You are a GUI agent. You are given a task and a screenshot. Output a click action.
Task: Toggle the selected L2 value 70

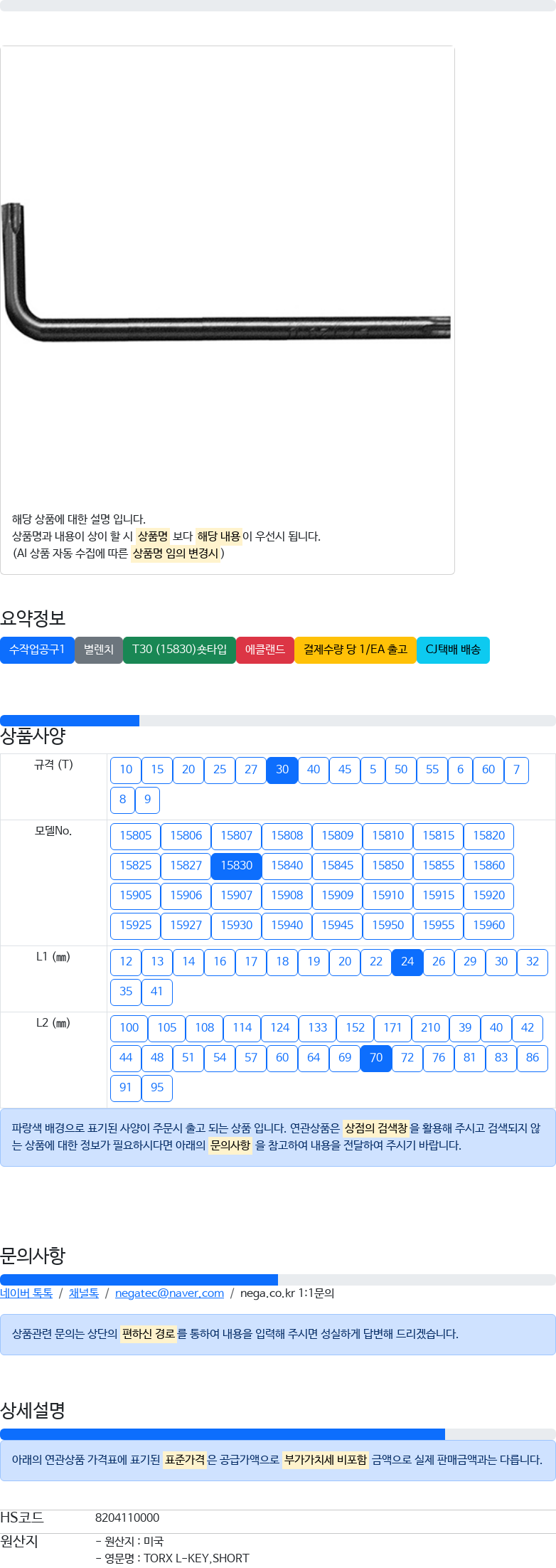(376, 1058)
